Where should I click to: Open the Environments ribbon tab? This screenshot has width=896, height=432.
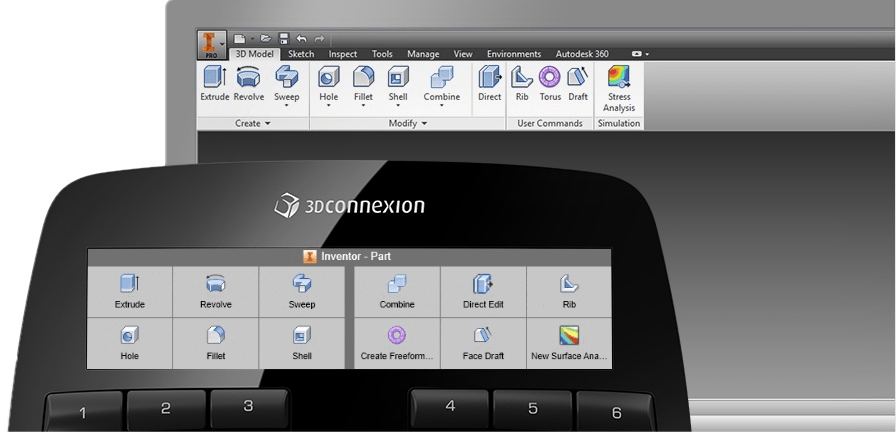tap(514, 54)
